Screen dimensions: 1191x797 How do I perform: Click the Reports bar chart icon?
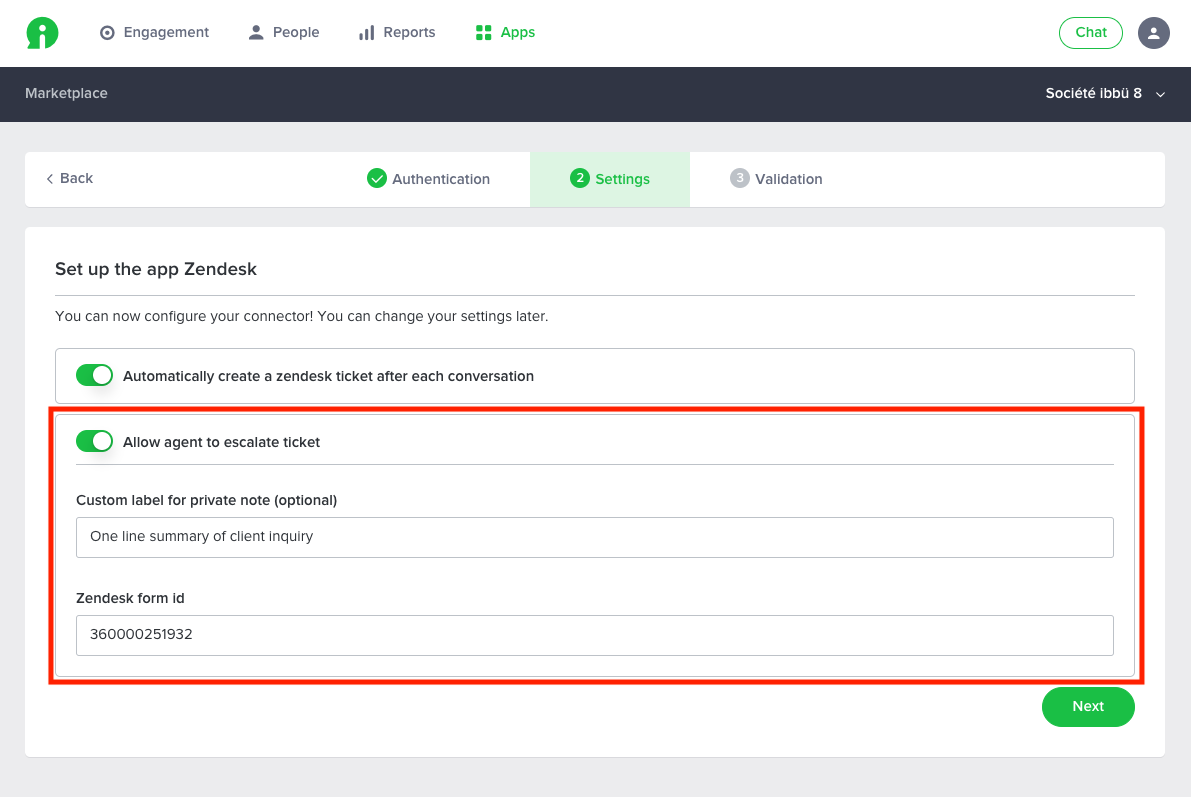tap(367, 33)
